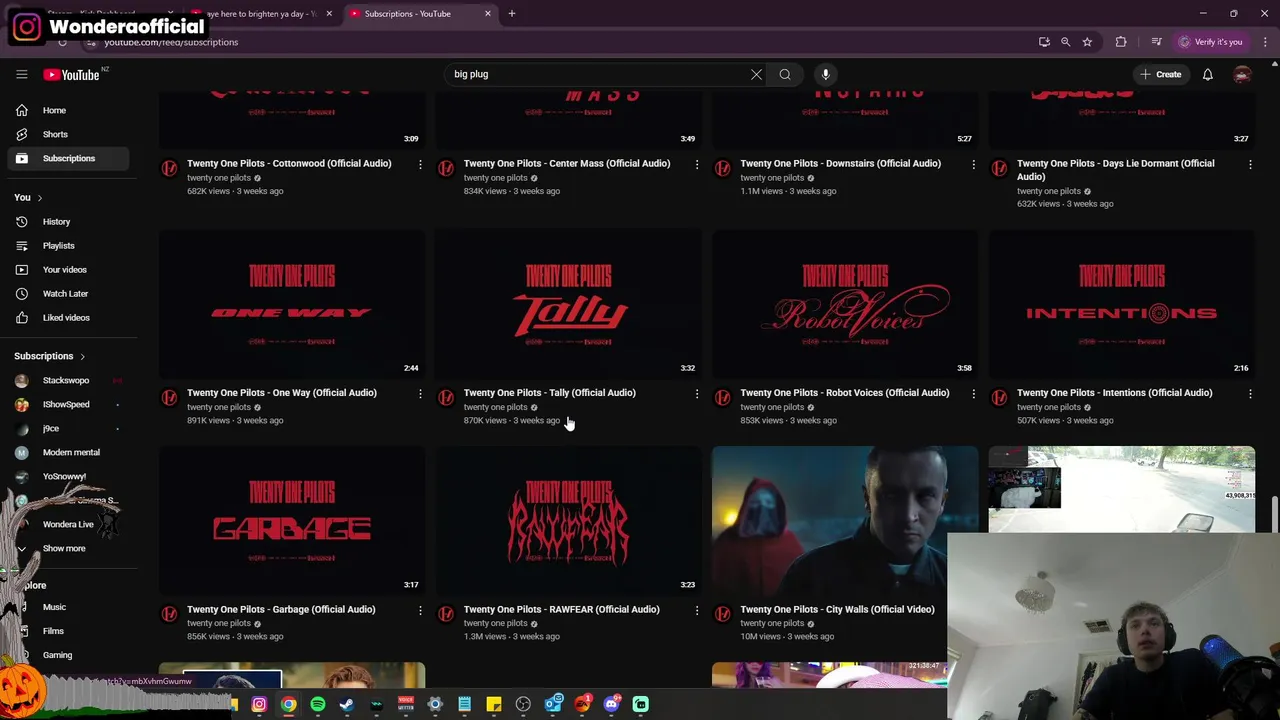
Task: Click the page vertical scrollbar thumb
Action: tap(1274, 515)
